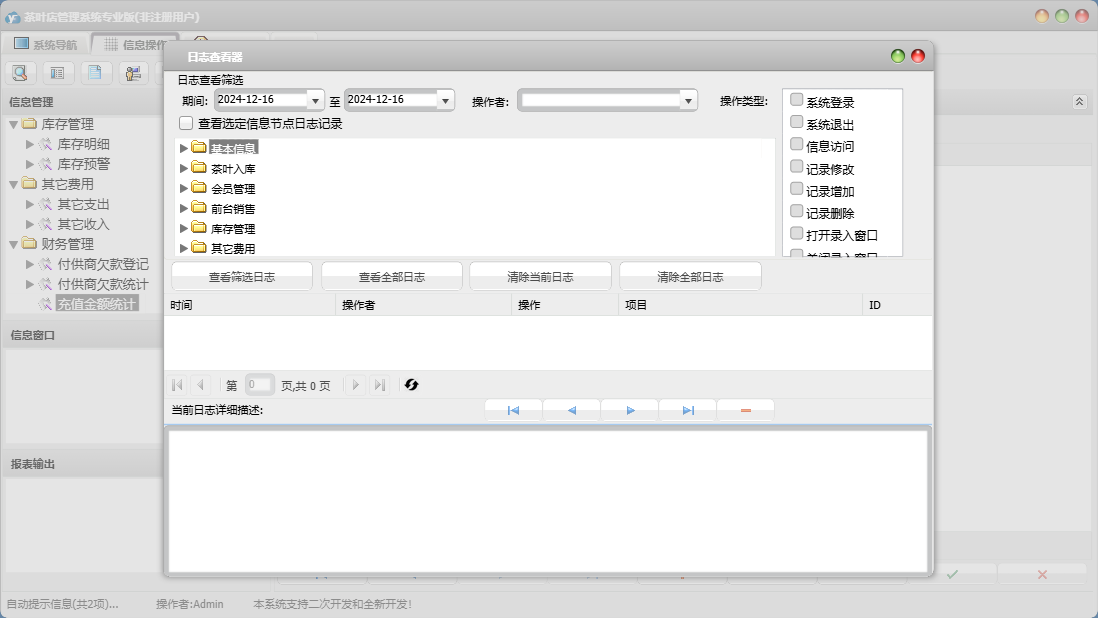Go to previous log detail record
1098x618 pixels.
tap(571, 410)
